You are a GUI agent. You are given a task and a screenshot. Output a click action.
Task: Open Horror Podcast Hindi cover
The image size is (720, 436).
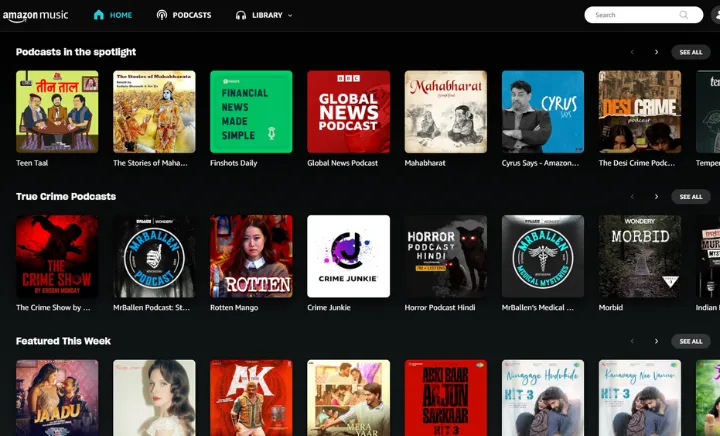point(445,256)
